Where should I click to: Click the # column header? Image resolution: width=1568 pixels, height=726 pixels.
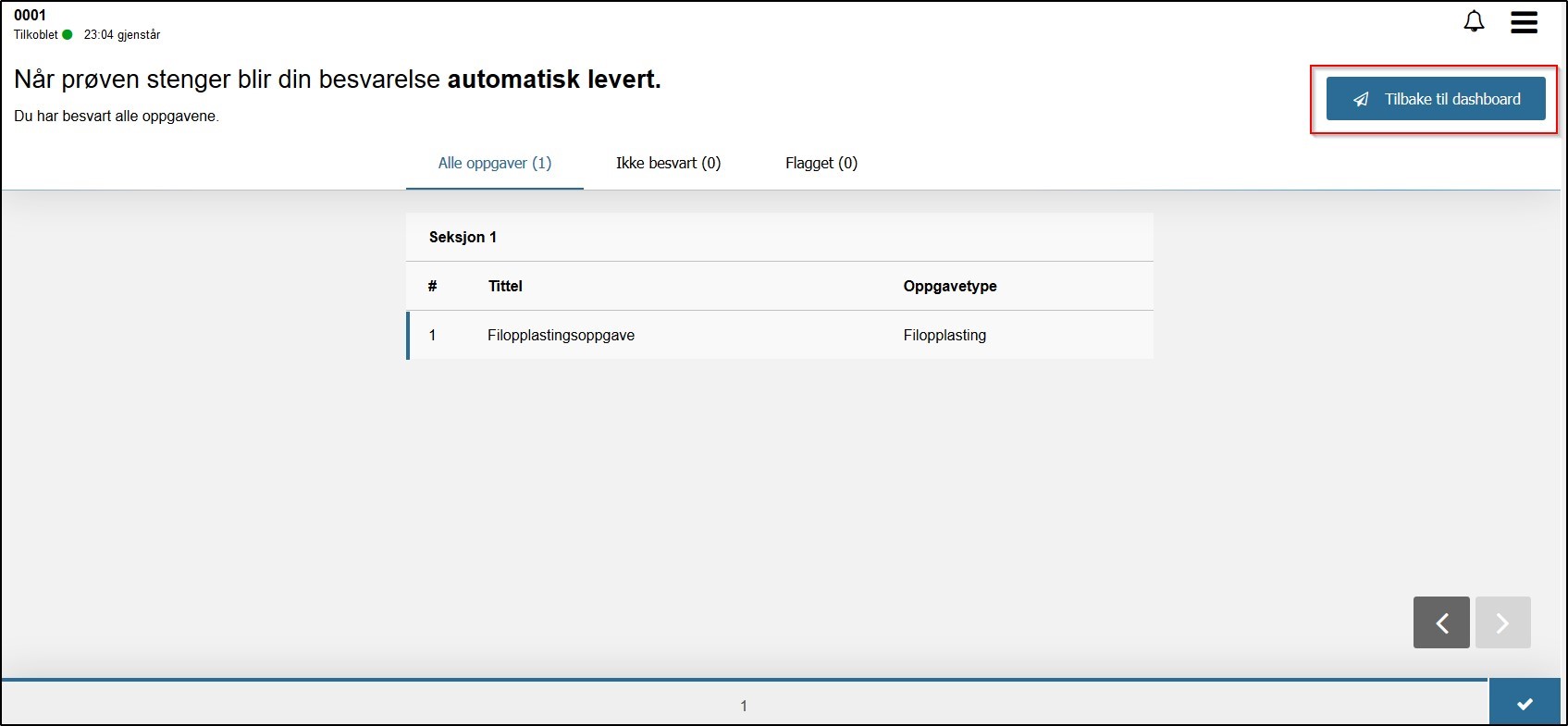(x=432, y=287)
